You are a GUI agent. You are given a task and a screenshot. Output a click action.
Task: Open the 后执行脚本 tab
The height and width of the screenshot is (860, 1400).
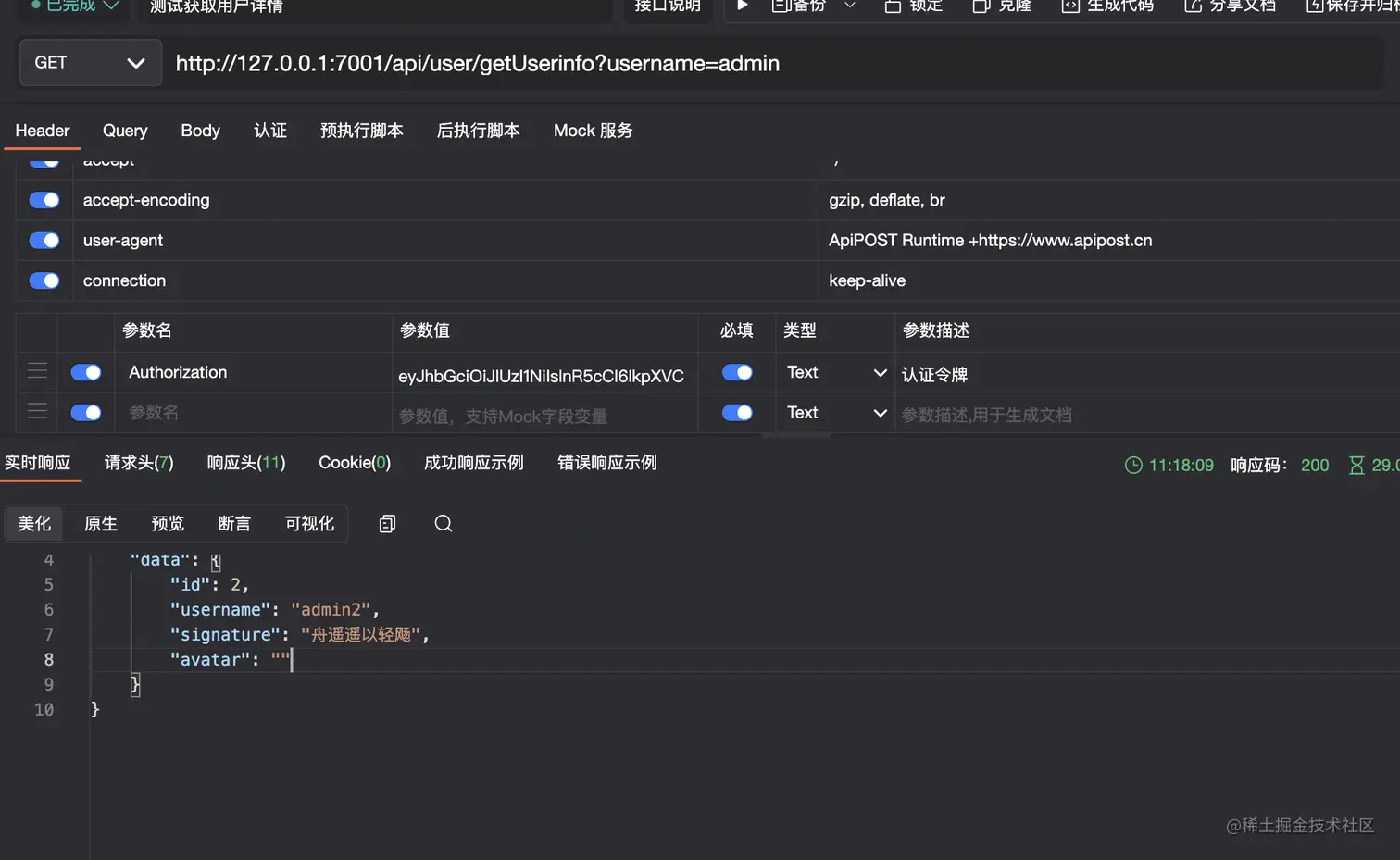pyautogui.click(x=479, y=131)
